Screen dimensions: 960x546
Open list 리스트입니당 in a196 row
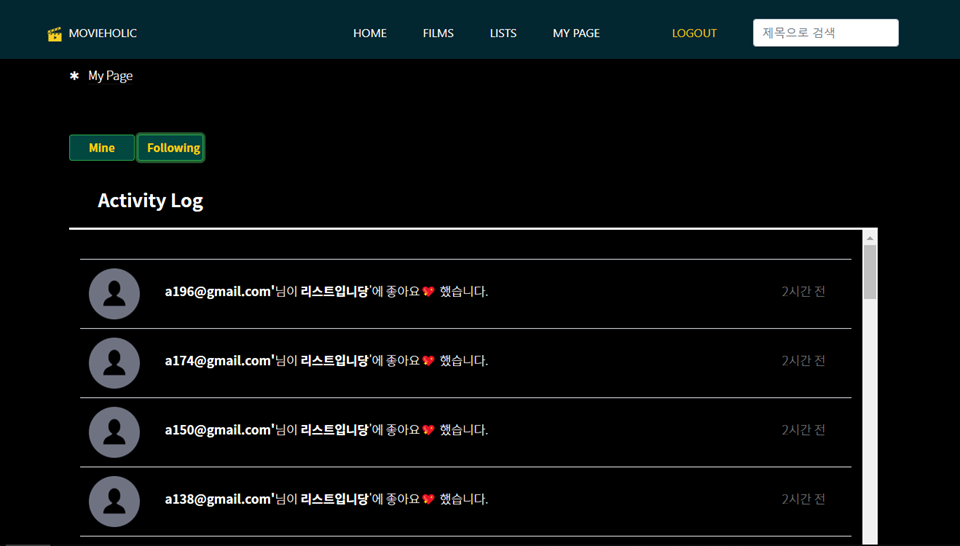334,291
